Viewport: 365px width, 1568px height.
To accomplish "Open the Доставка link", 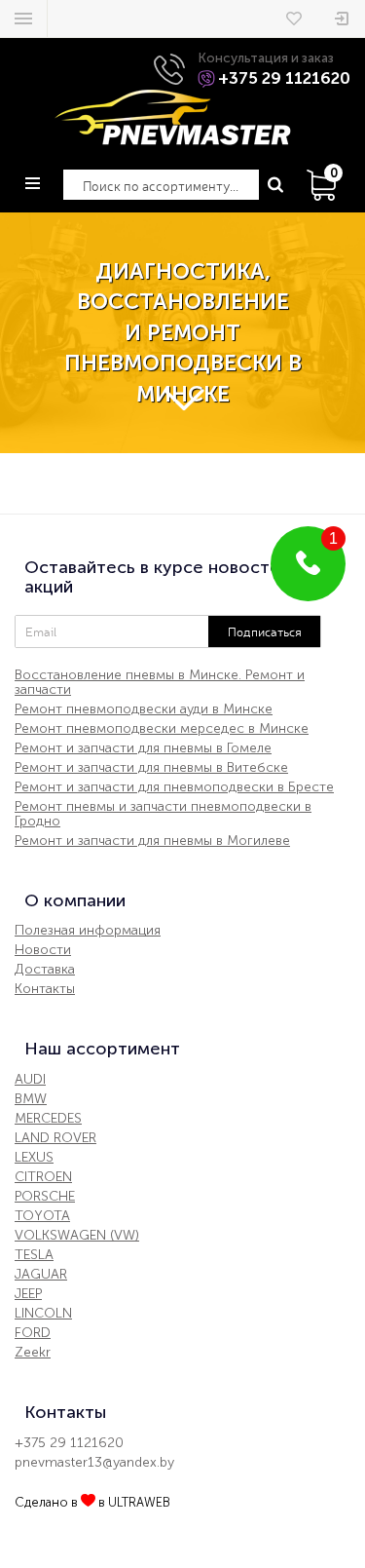I will point(45,969).
